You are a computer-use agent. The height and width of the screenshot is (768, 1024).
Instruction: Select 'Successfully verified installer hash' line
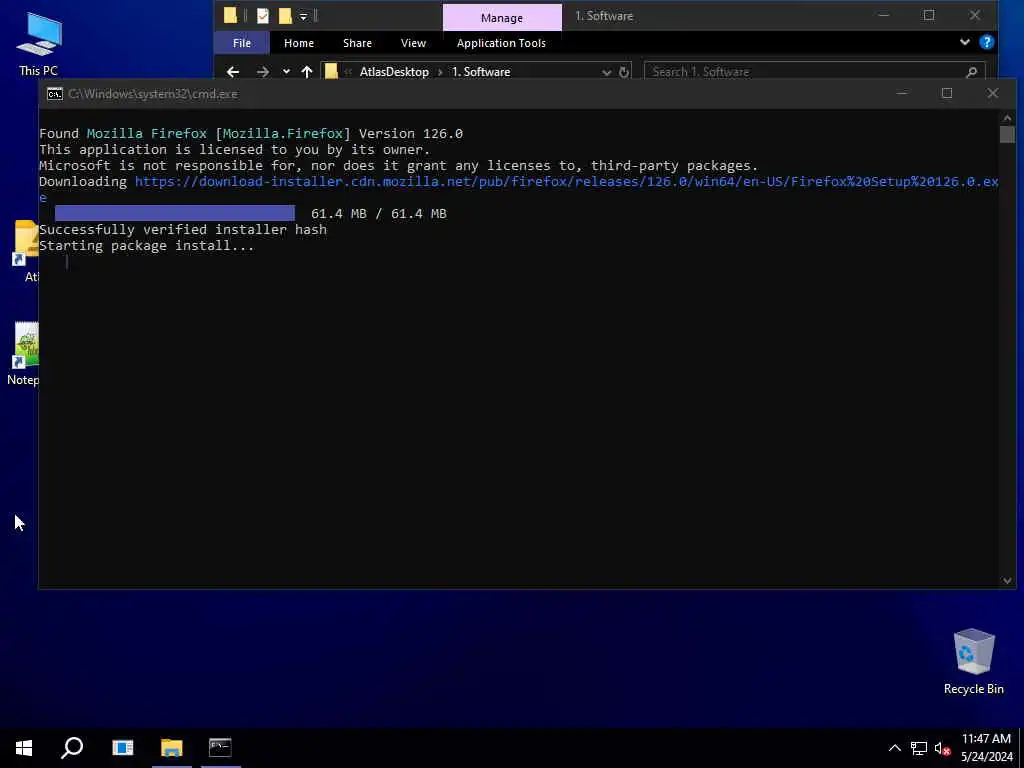pyautogui.click(x=183, y=229)
